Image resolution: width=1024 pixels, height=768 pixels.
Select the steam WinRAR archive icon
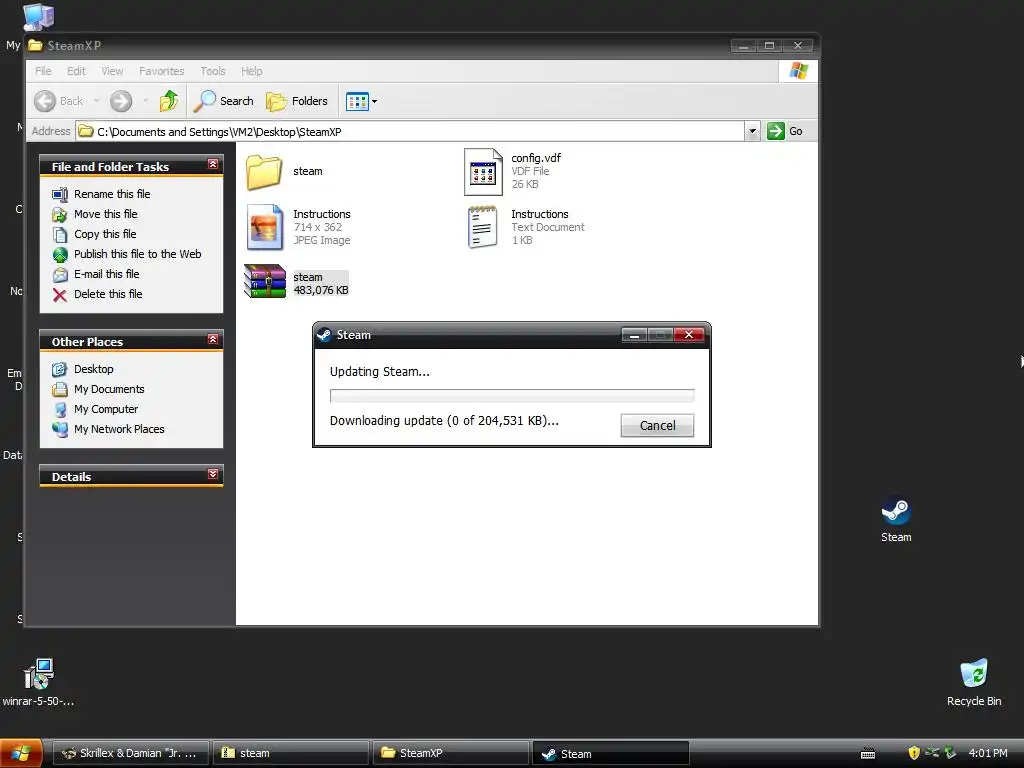[265, 281]
